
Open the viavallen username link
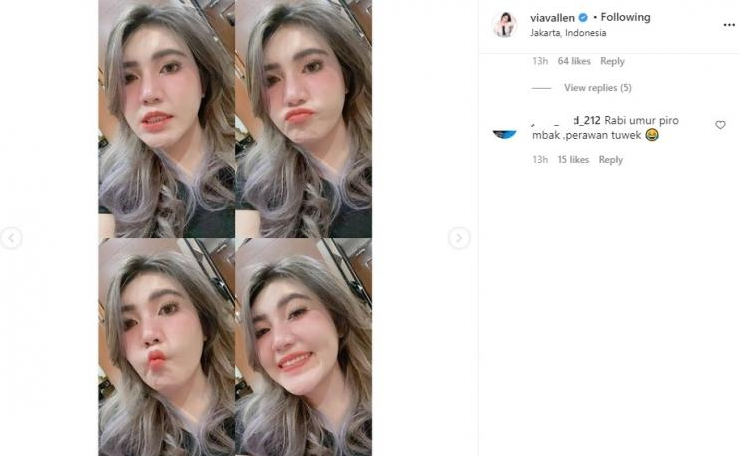[552, 18]
